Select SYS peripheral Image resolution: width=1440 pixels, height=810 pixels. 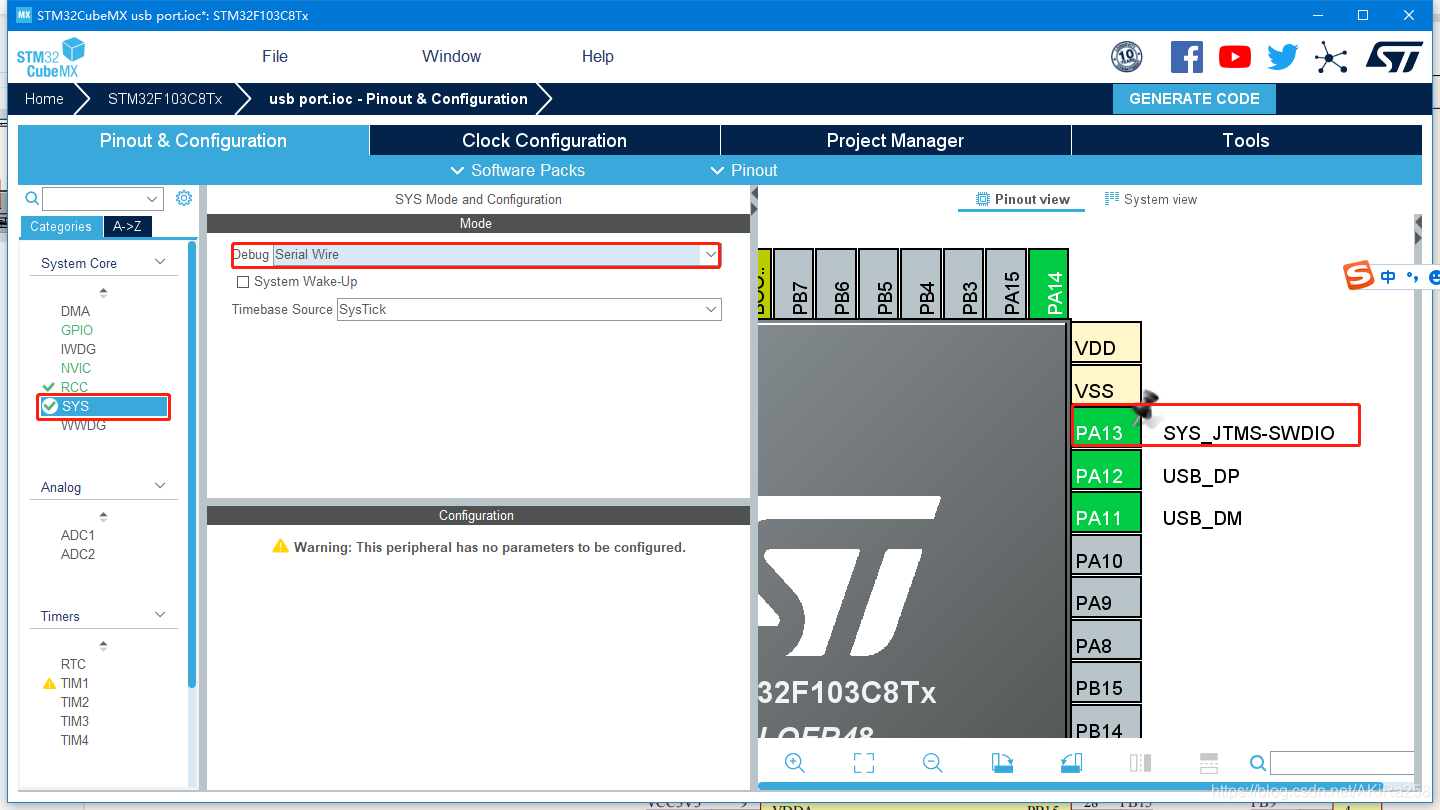point(104,406)
